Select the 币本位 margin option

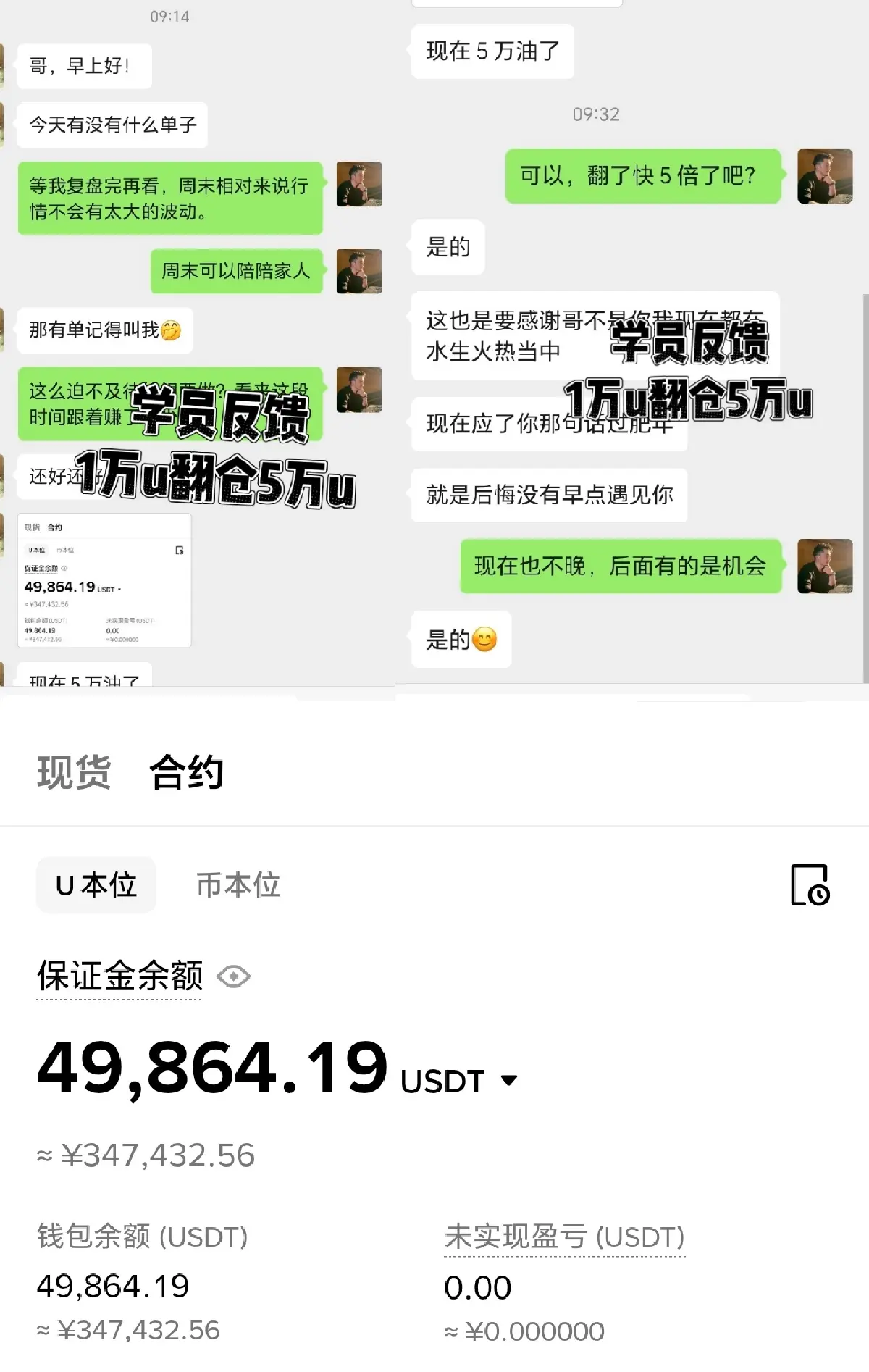point(238,884)
